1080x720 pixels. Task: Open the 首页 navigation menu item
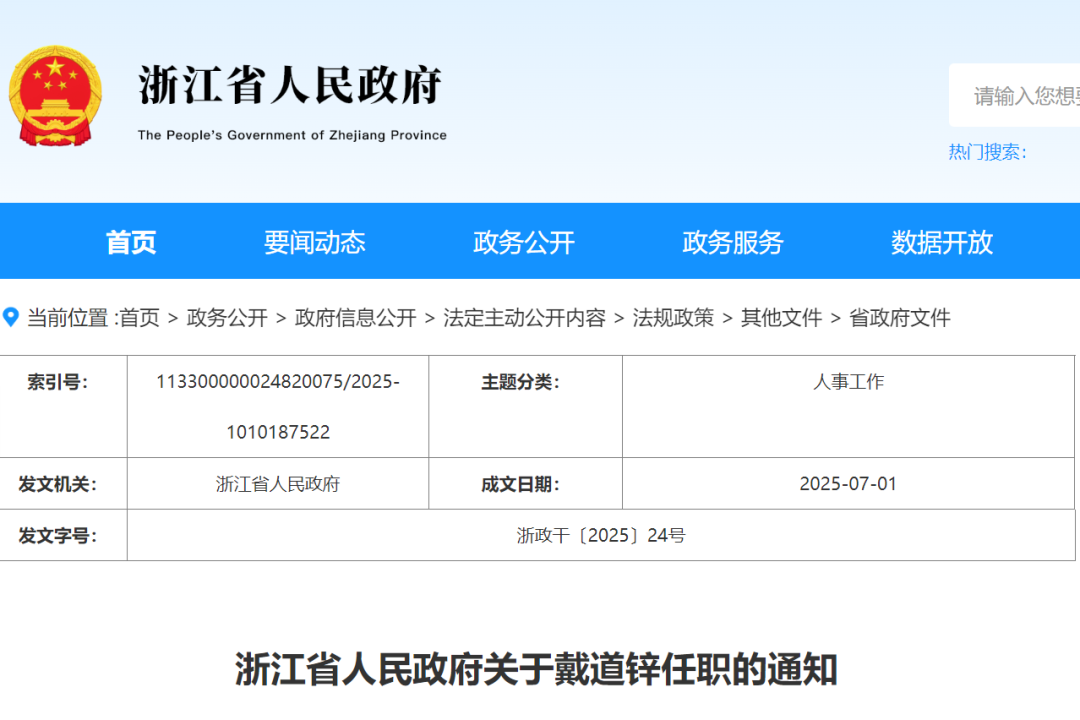tap(131, 241)
